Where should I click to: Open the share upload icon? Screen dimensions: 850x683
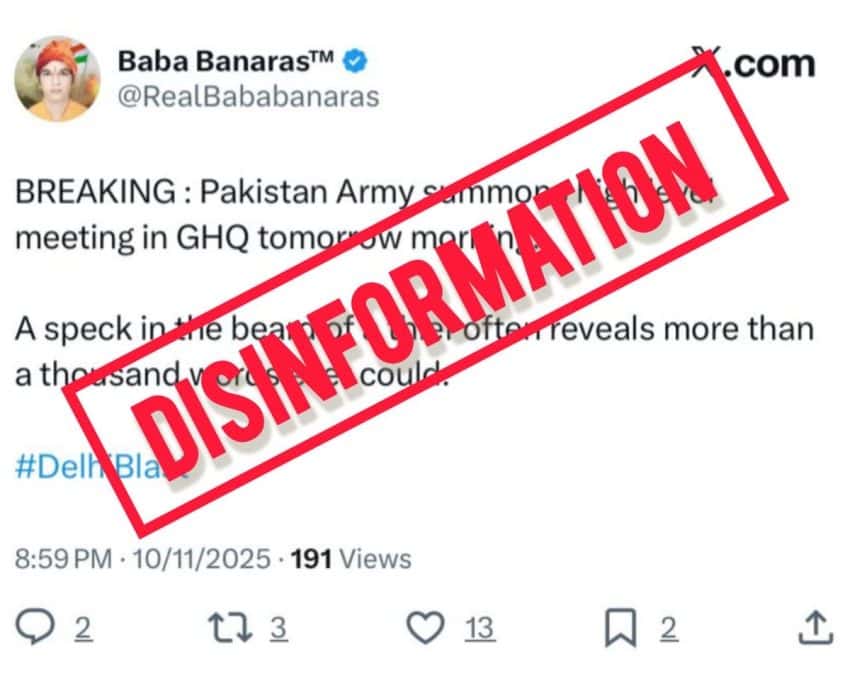tap(816, 628)
